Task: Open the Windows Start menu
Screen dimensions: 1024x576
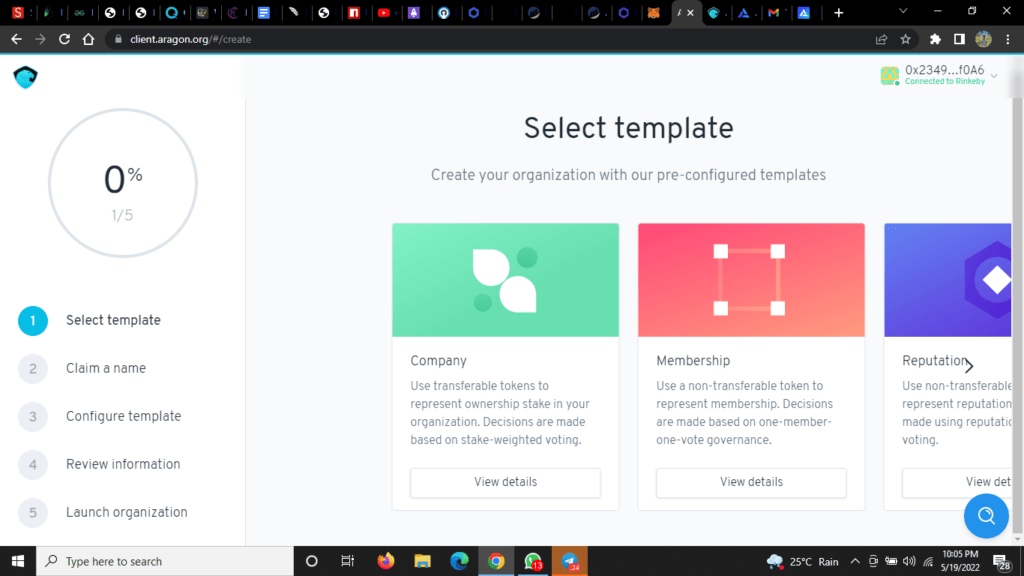Action: tap(18, 561)
